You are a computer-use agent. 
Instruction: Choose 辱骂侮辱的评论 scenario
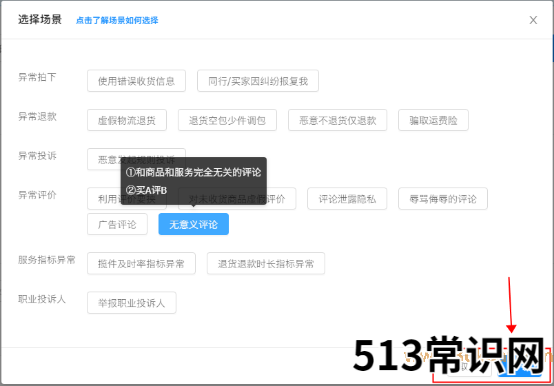tap(443, 199)
